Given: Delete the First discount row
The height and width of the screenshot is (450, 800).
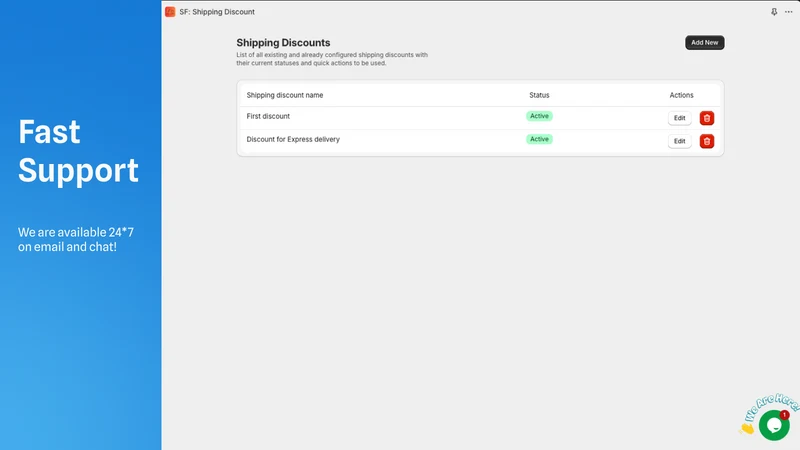Looking at the screenshot, I should [x=707, y=118].
